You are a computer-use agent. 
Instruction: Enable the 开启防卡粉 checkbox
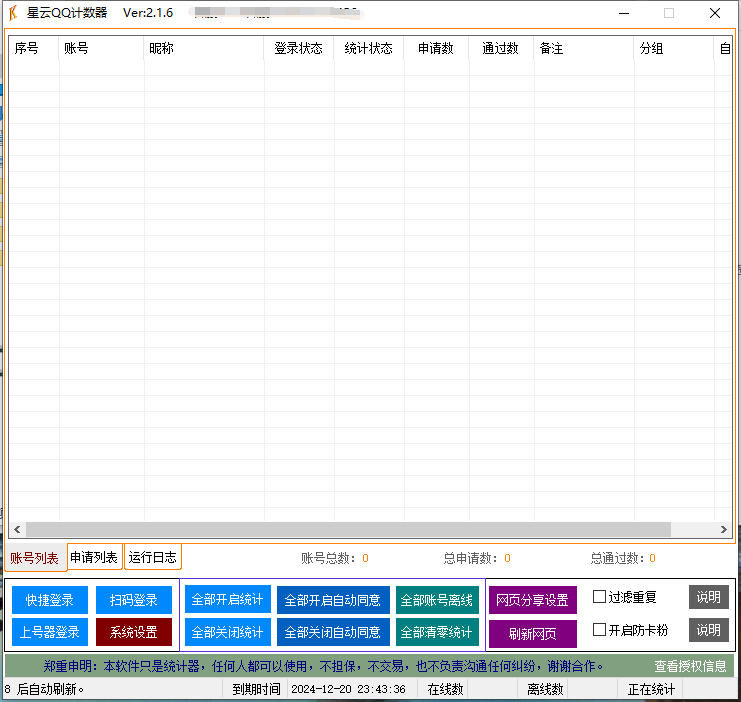coord(600,630)
